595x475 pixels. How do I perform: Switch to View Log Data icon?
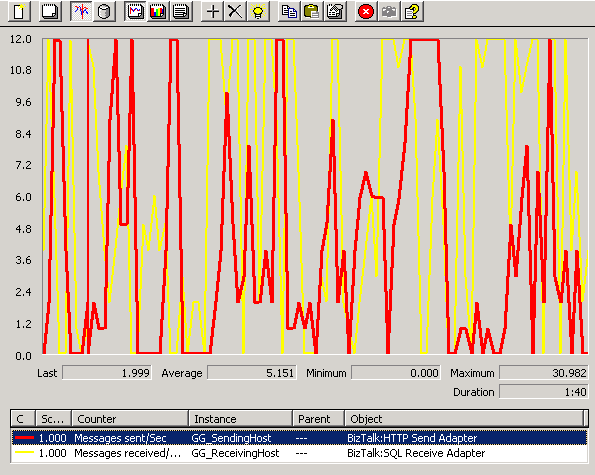click(104, 12)
